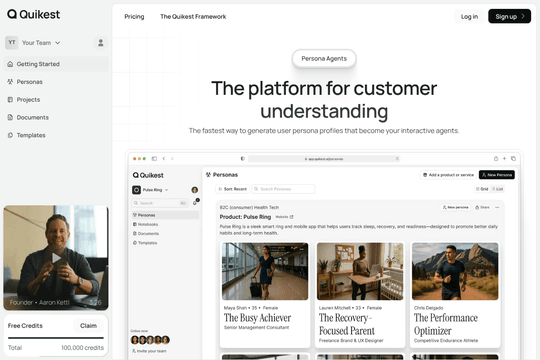Image resolution: width=540 pixels, height=360 pixels.
Task: Click the Quikest logo in the sidebar
Action: 33,14
